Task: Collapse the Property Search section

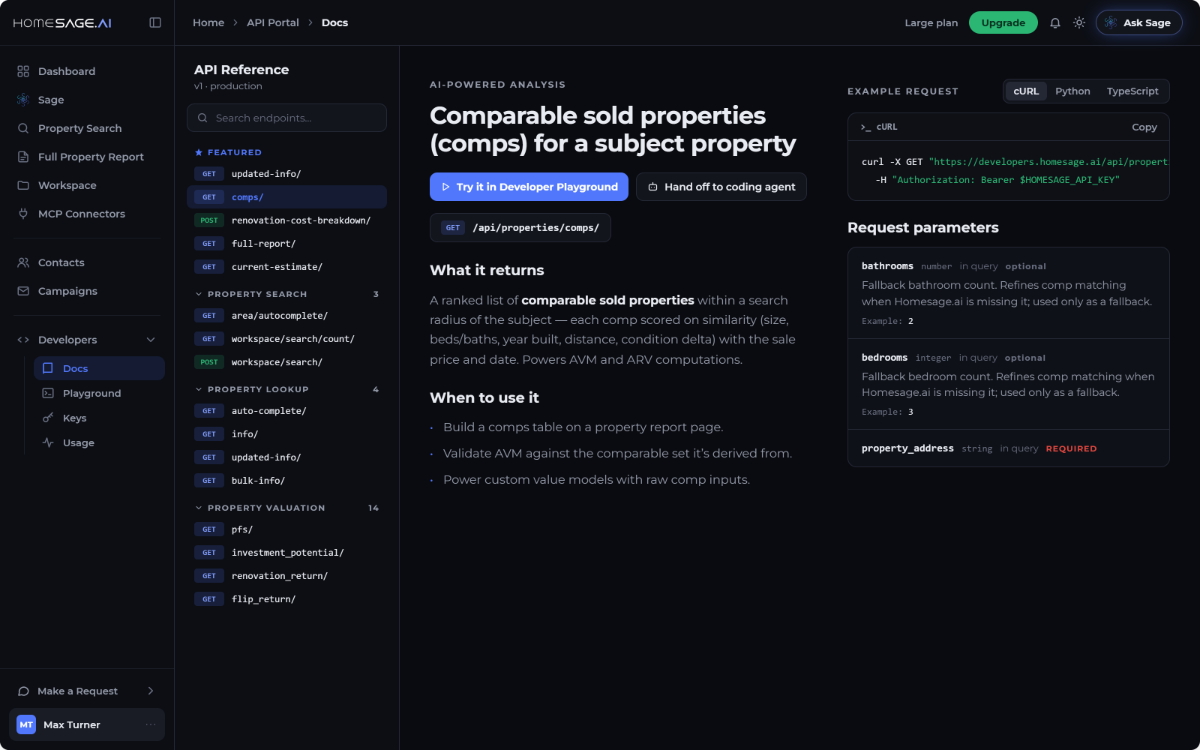Action: tap(287, 294)
